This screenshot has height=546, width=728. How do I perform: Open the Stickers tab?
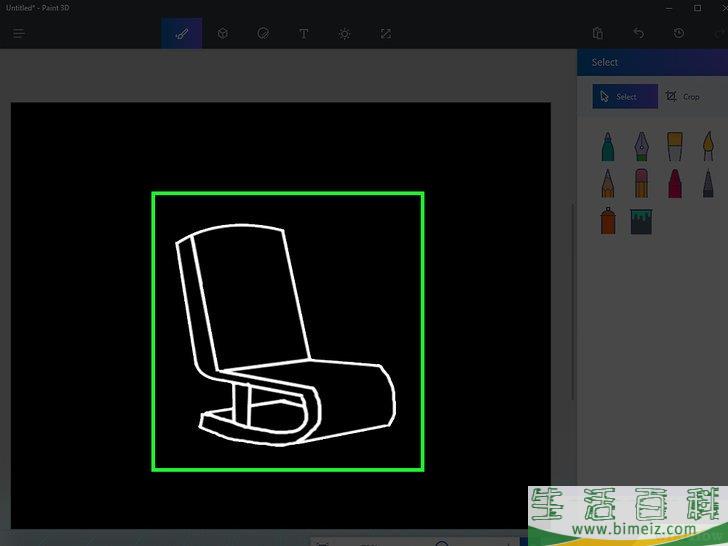(263, 33)
